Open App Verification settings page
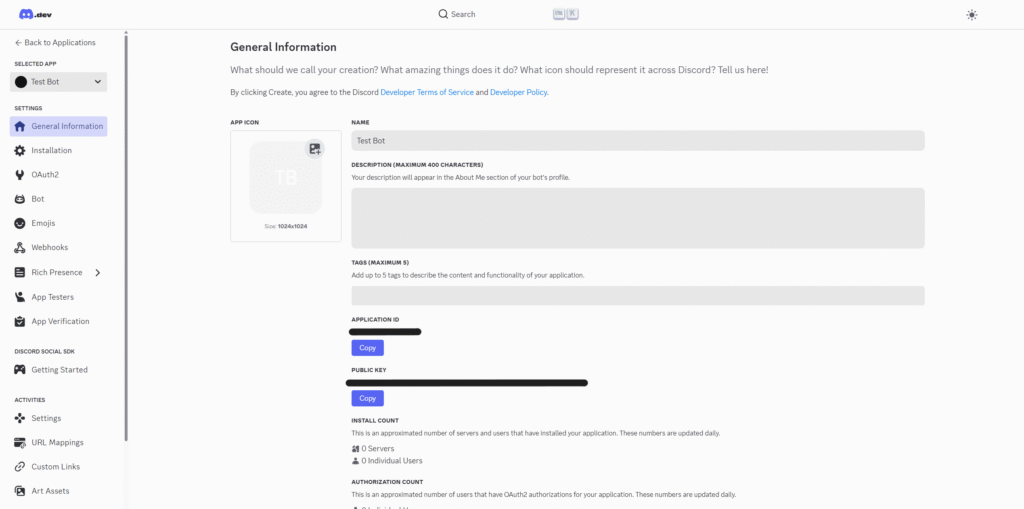1024x509 pixels. [59, 321]
